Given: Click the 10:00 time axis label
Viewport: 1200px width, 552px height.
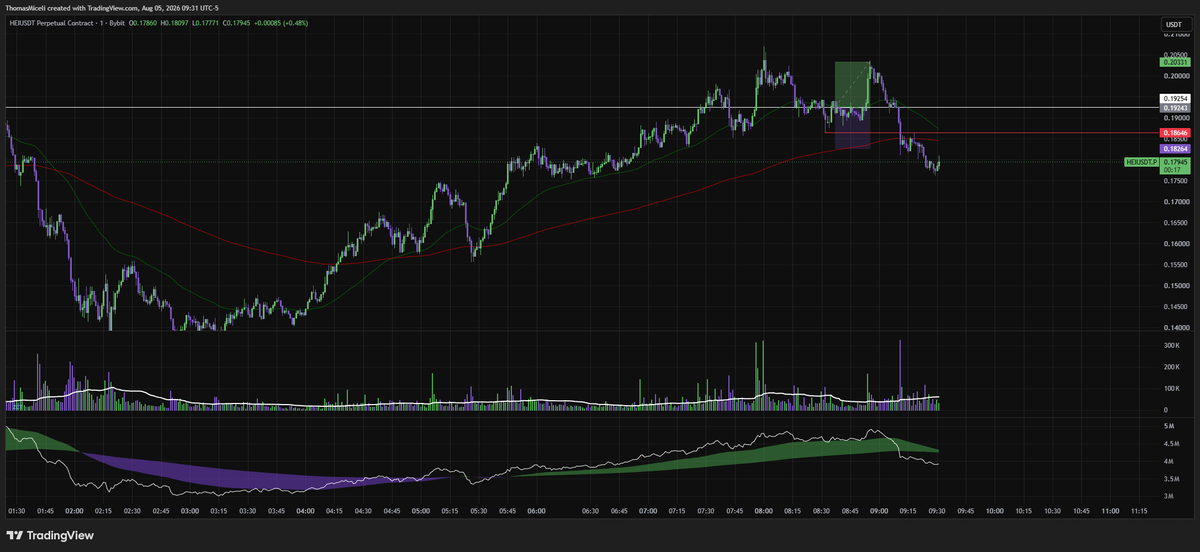Looking at the screenshot, I should tap(995, 510).
